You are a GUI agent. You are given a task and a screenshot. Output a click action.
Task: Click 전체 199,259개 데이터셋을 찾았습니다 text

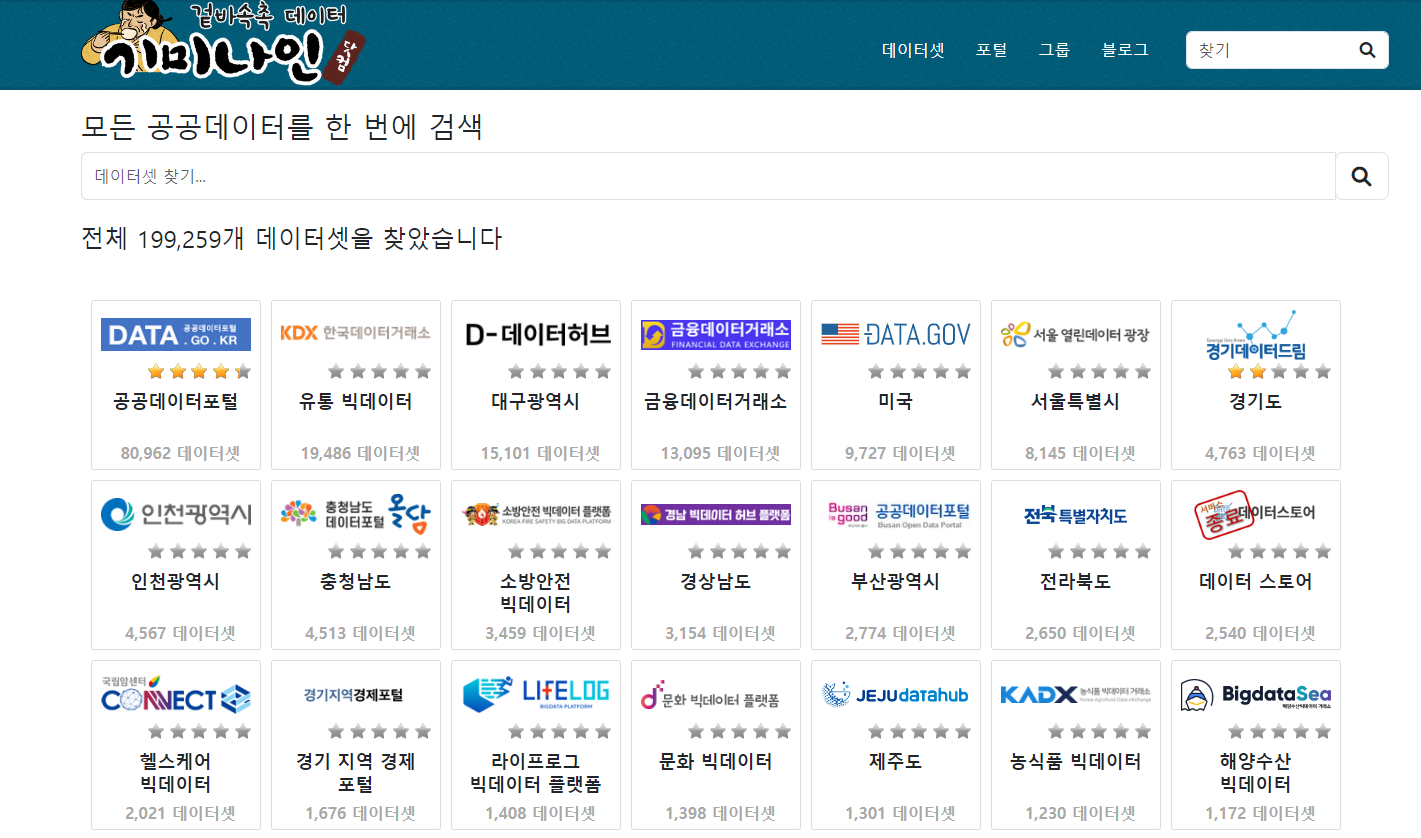click(291, 238)
